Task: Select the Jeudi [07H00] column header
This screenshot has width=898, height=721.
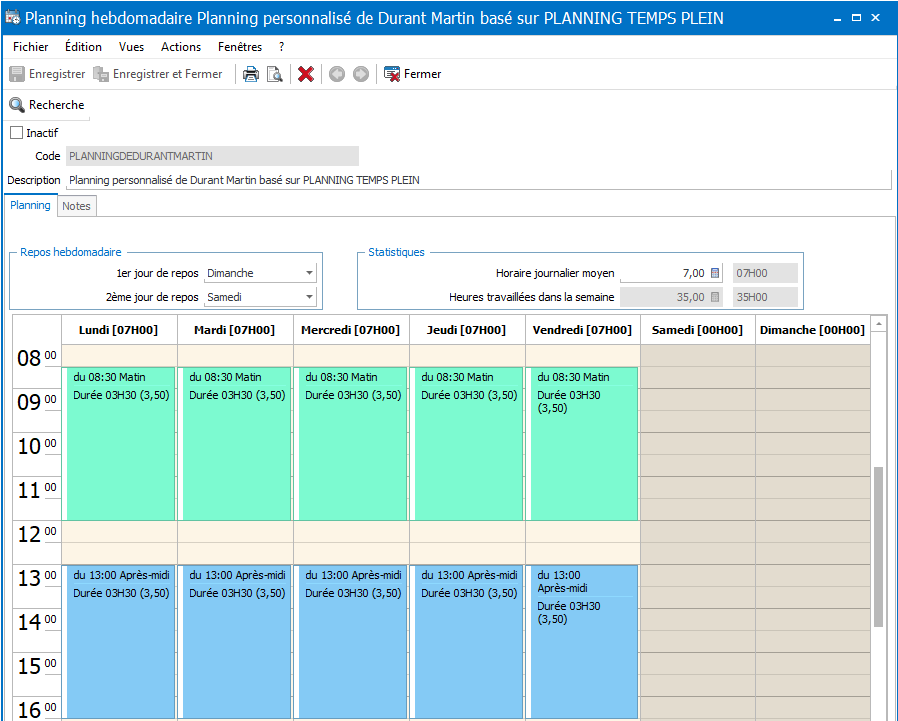Action: (467, 330)
